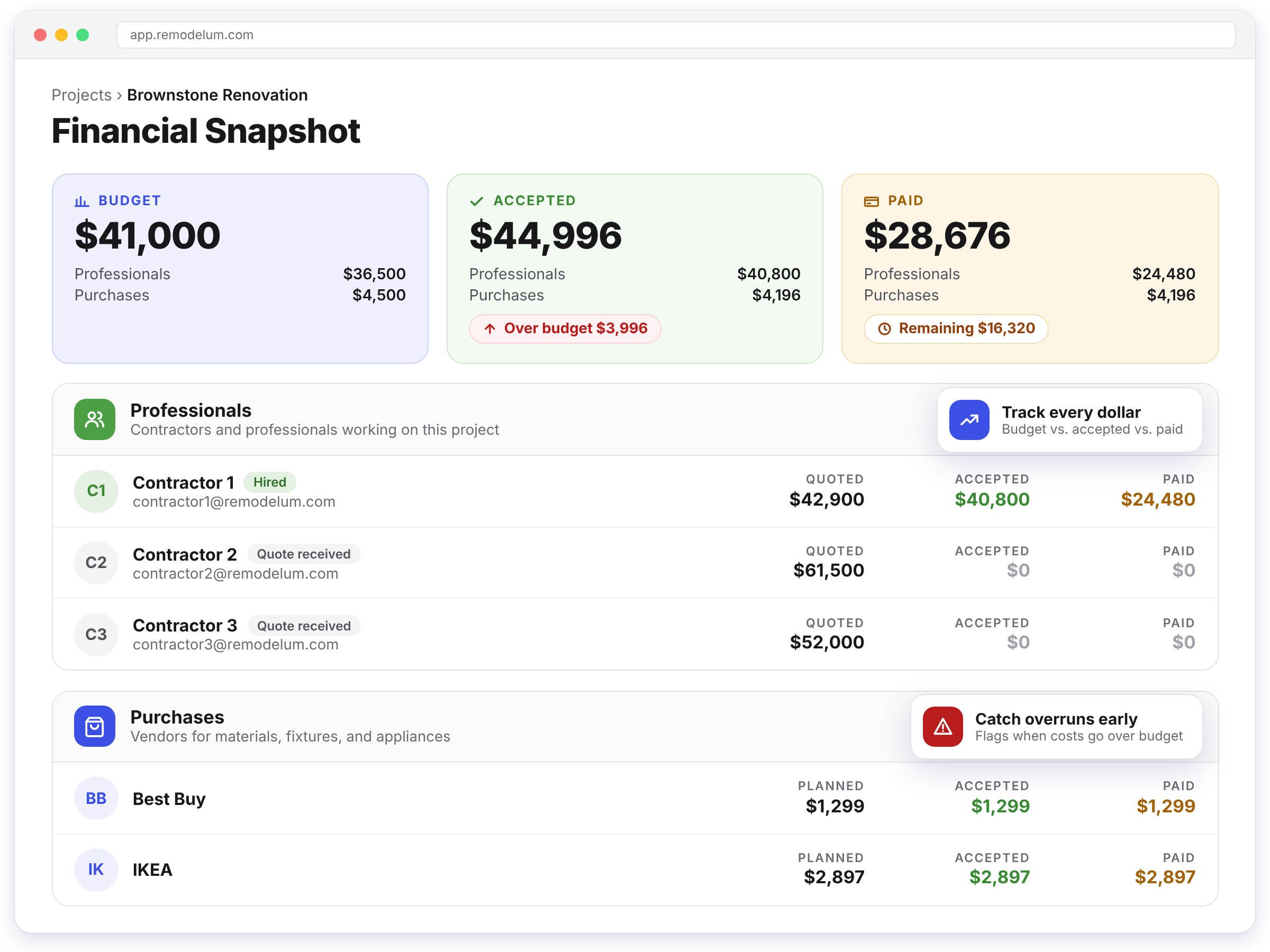The image size is (1270, 952).
Task: Select the C2 contractor avatar
Action: coord(96,563)
